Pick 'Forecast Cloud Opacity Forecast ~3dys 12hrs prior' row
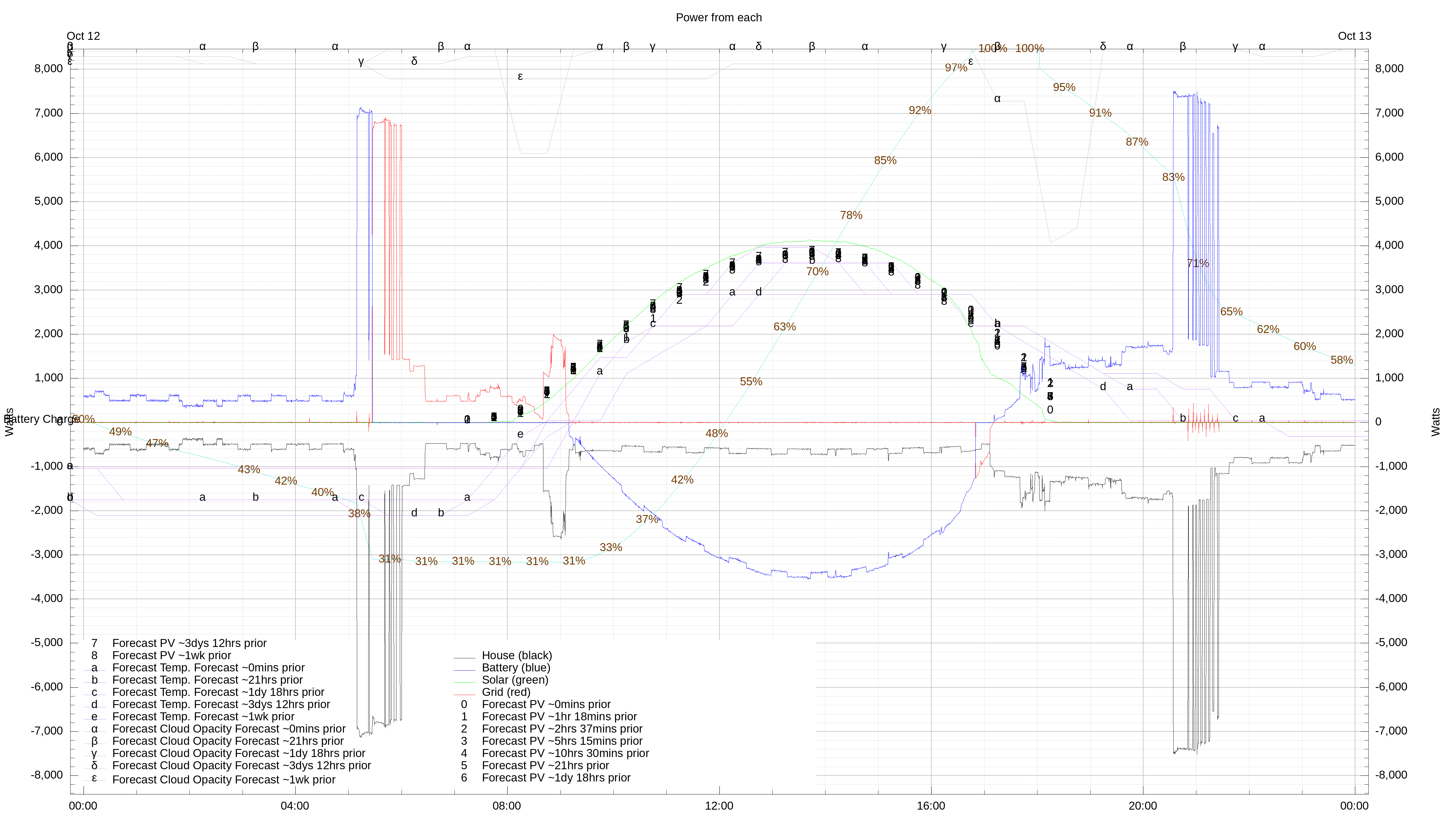 (241, 766)
